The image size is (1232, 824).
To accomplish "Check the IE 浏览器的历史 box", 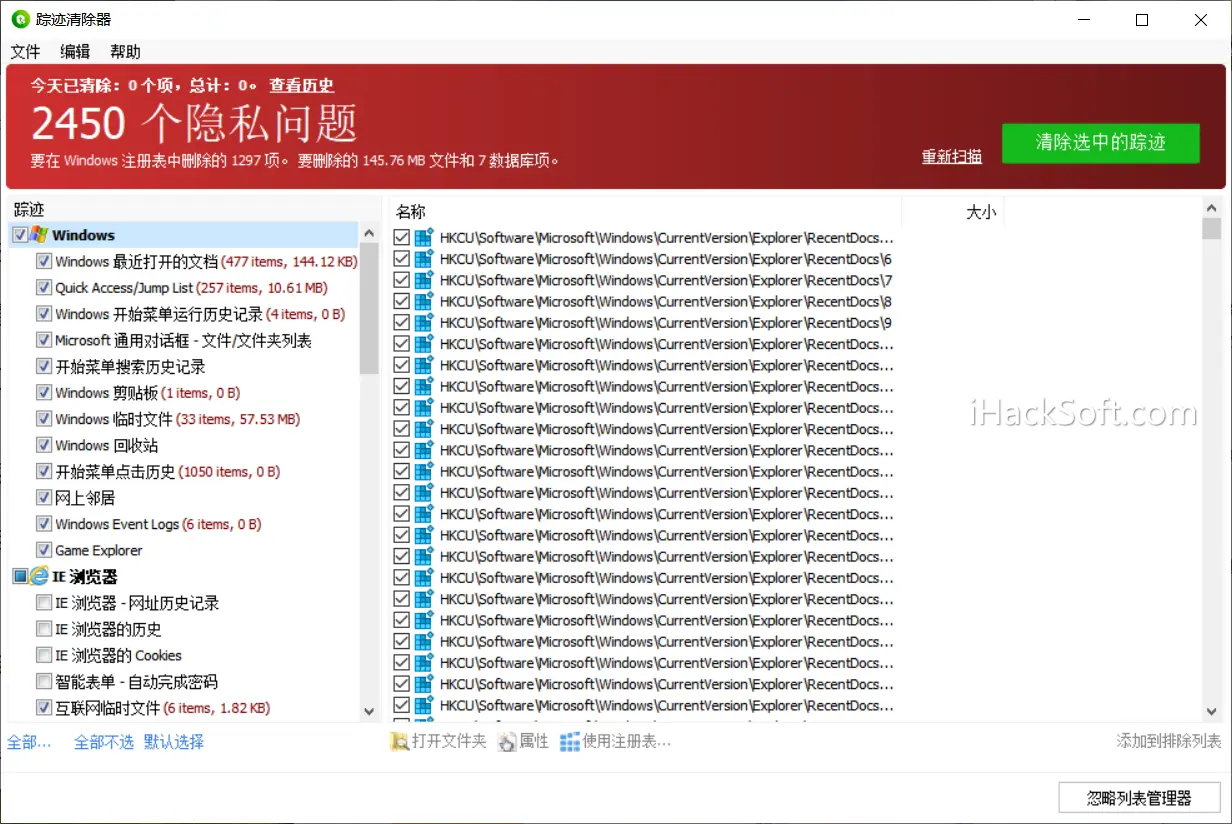I will point(44,629).
